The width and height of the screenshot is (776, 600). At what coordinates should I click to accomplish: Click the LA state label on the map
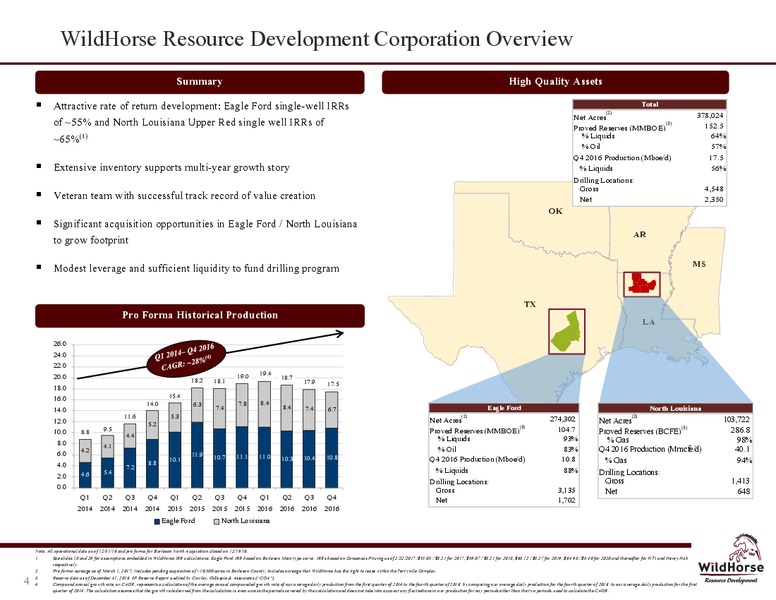click(648, 322)
